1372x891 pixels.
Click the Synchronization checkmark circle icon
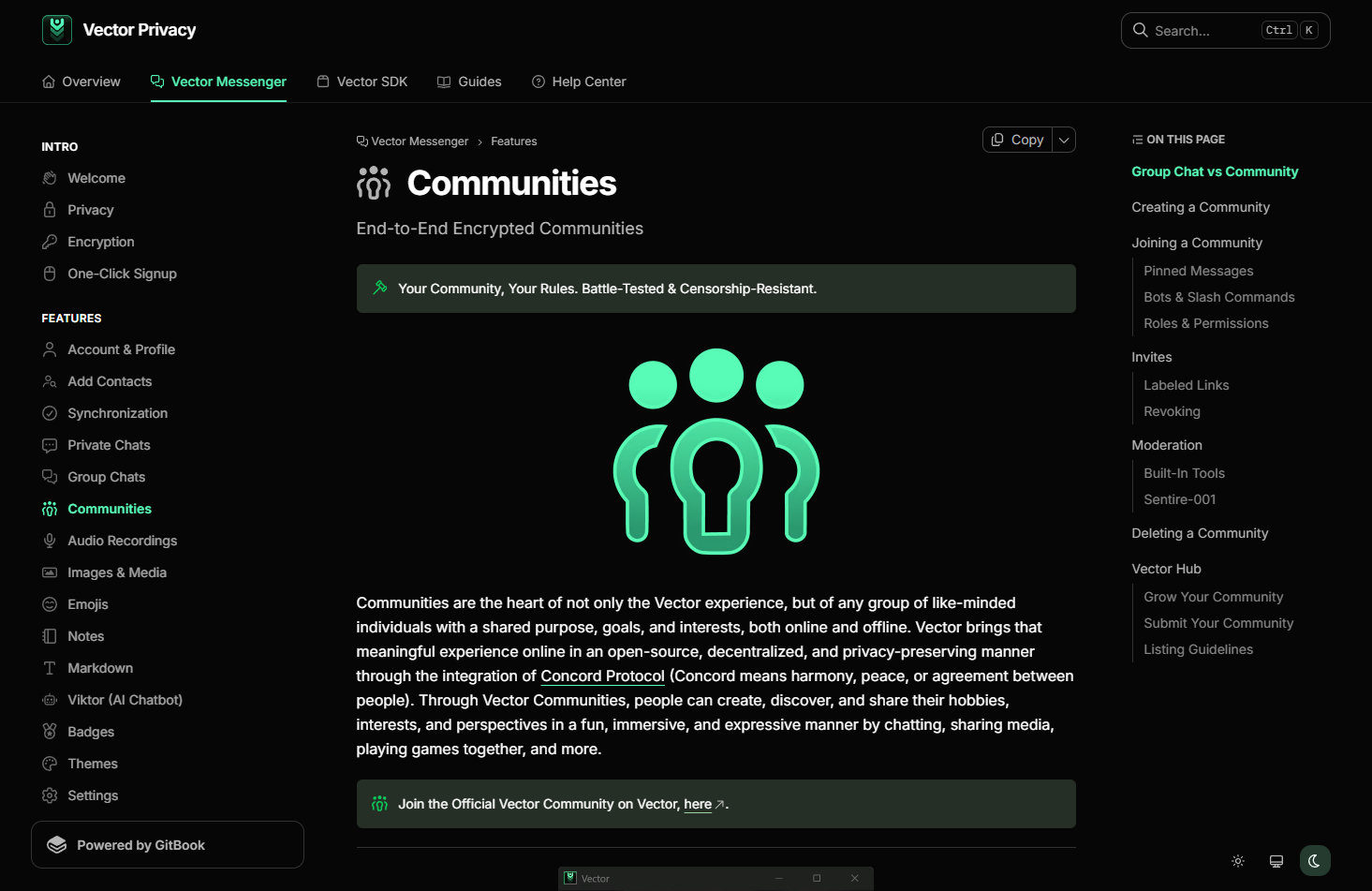point(50,413)
